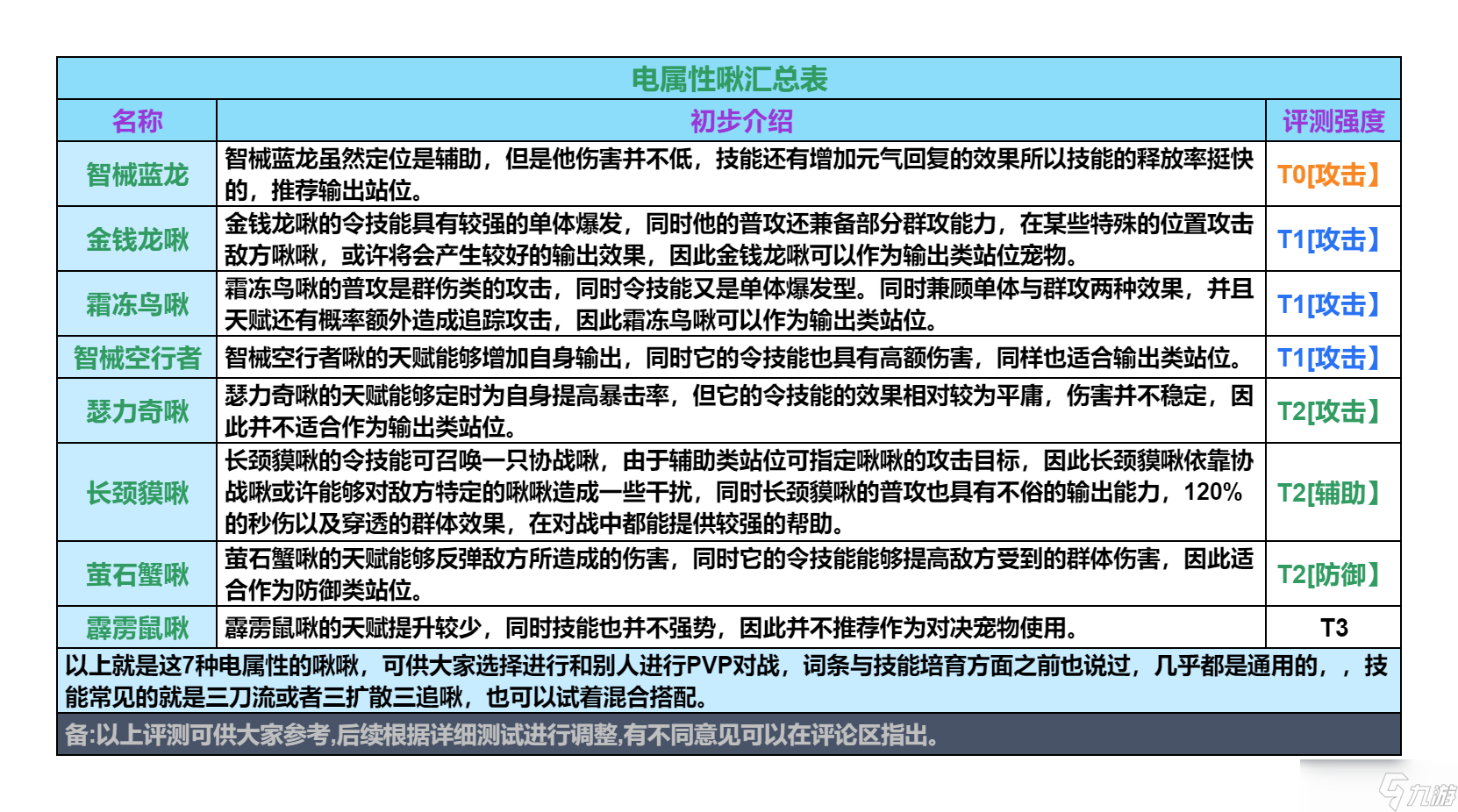
Task: Click the 九游 watermark logo
Action: click(1416, 791)
